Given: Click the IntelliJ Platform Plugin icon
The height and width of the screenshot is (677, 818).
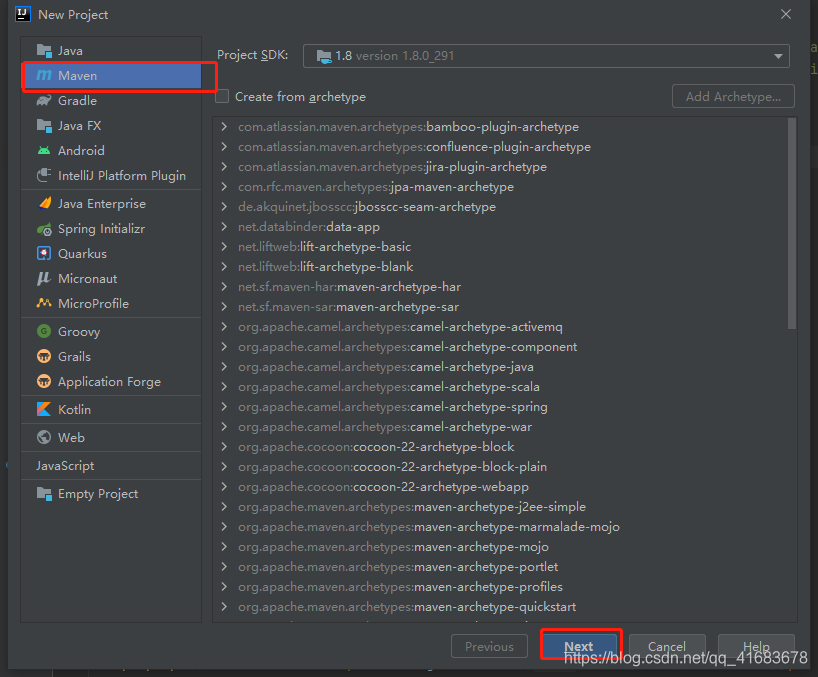Looking at the screenshot, I should pyautogui.click(x=44, y=175).
